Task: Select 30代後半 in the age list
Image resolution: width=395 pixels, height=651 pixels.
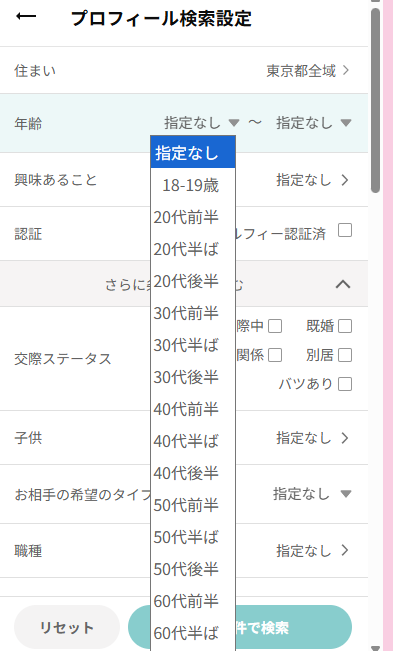Action: [x=193, y=377]
